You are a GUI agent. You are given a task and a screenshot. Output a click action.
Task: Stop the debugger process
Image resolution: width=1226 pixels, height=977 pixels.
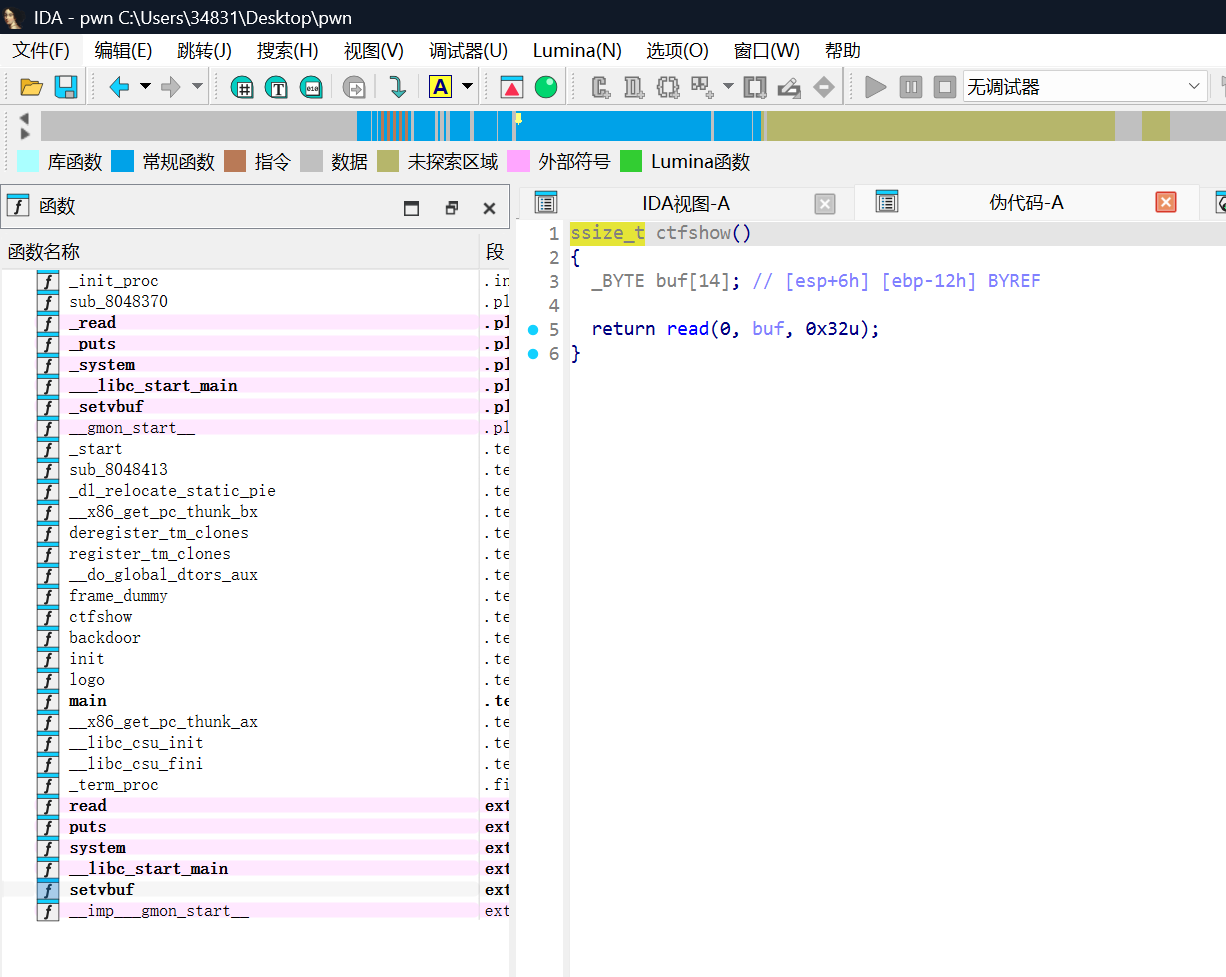coord(945,87)
